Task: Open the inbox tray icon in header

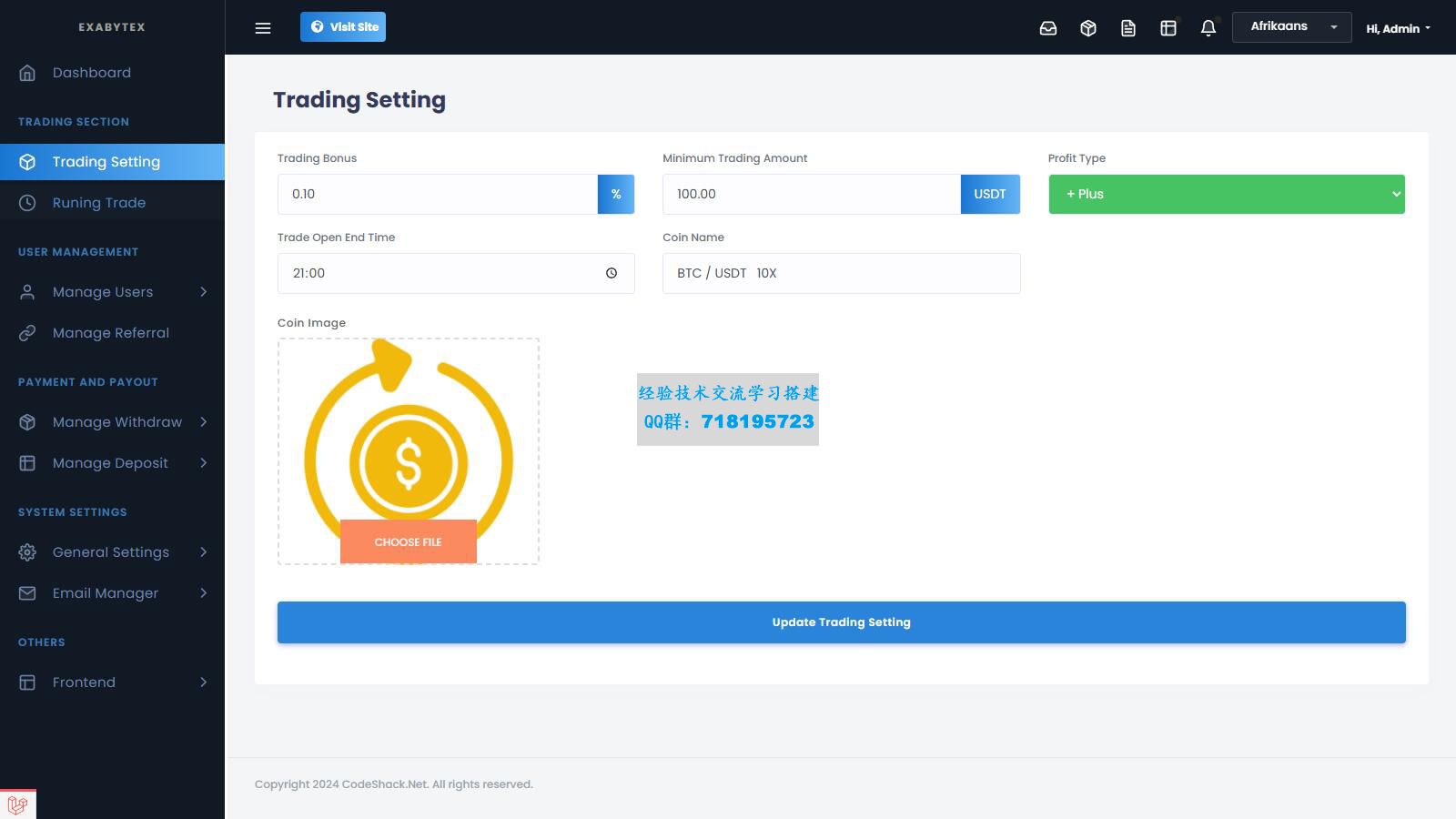Action: point(1048,28)
